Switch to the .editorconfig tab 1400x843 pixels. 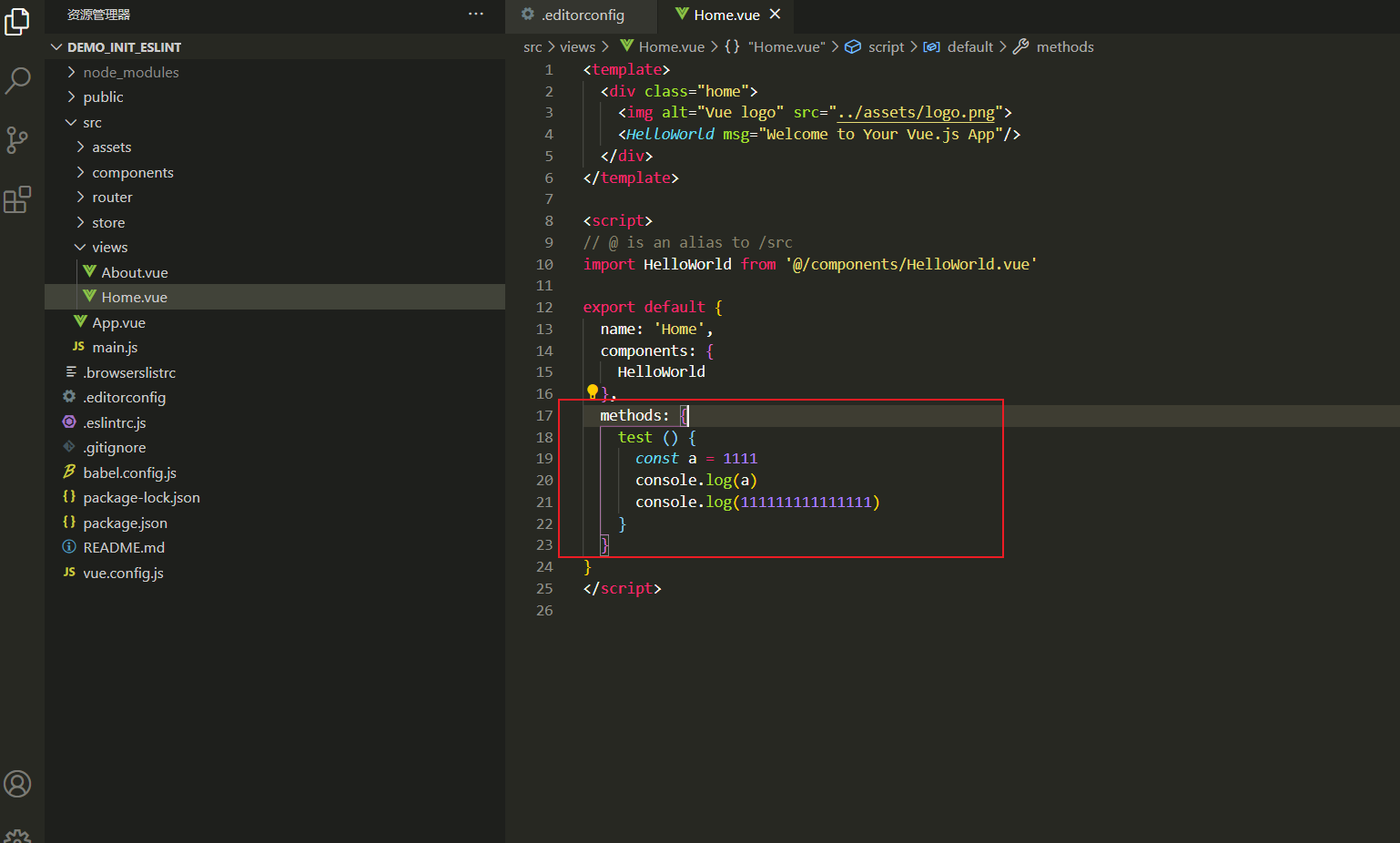tap(582, 15)
